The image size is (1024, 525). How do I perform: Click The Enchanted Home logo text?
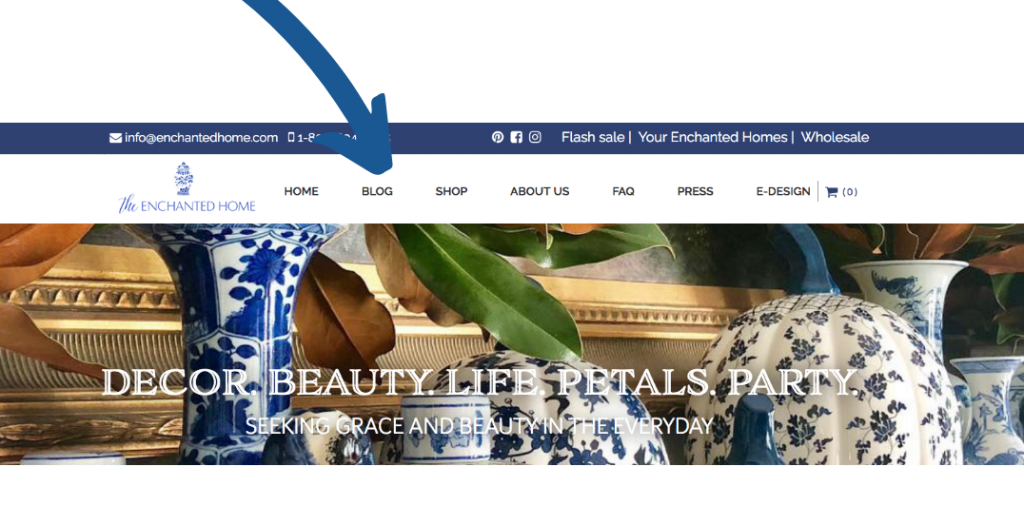[187, 206]
